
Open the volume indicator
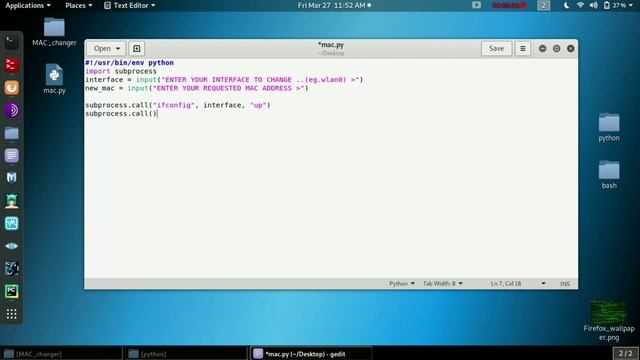pyautogui.click(x=593, y=5)
